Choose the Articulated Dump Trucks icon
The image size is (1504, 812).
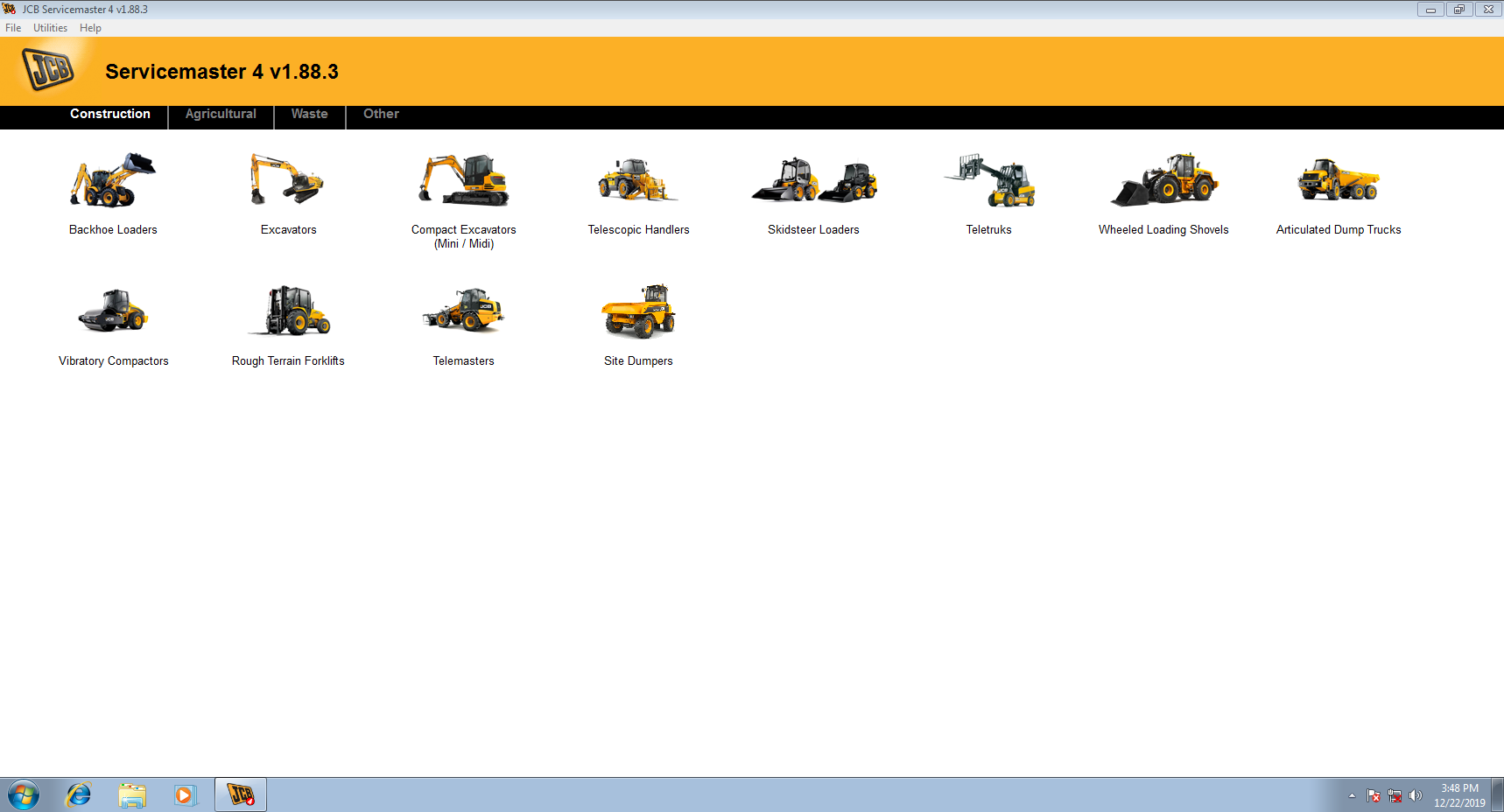pos(1339,180)
